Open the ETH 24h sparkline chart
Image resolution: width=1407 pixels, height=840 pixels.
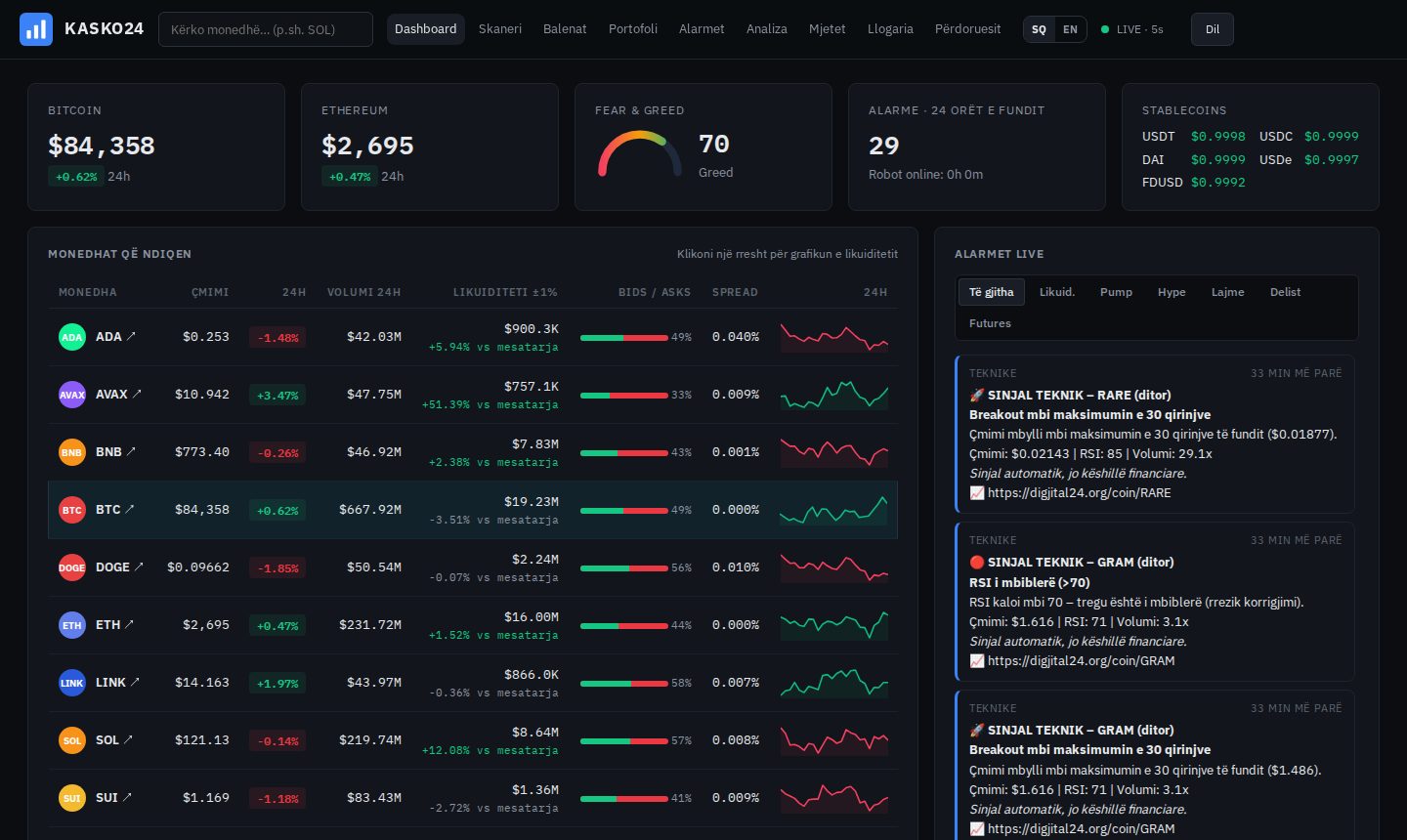pyautogui.click(x=834, y=625)
